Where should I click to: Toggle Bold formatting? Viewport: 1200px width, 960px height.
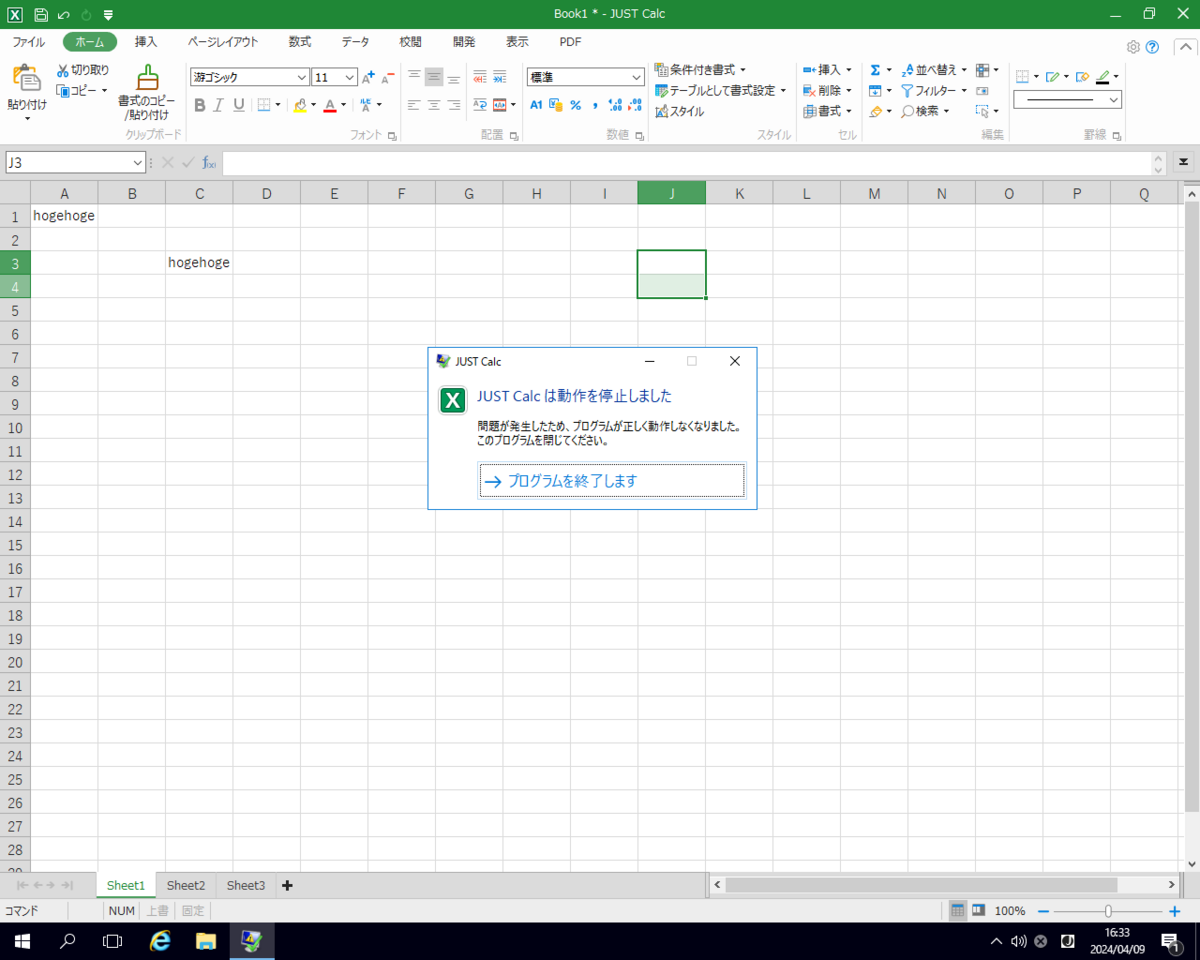click(199, 105)
